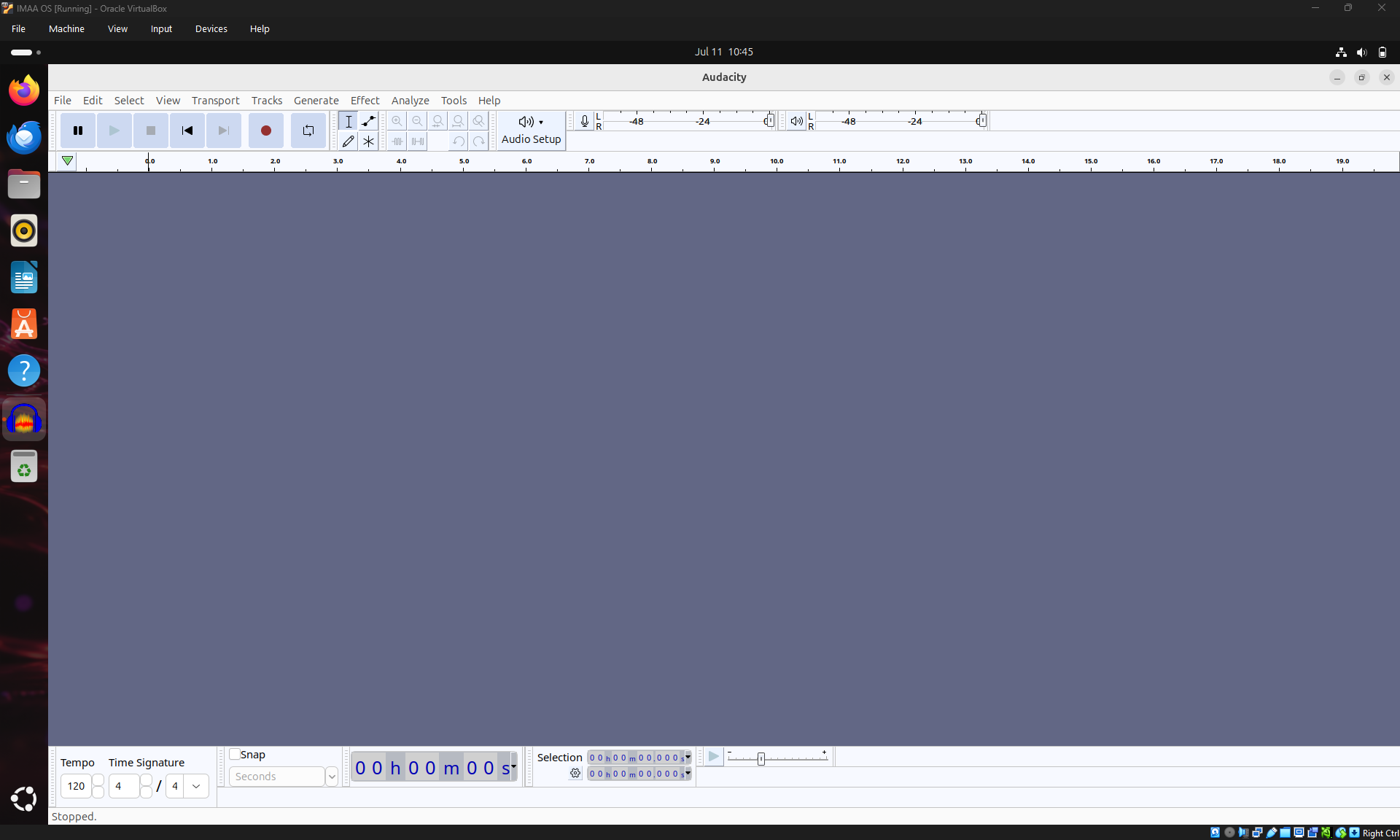Click Fit project to width icon
The height and width of the screenshot is (840, 1400).
[x=458, y=121]
